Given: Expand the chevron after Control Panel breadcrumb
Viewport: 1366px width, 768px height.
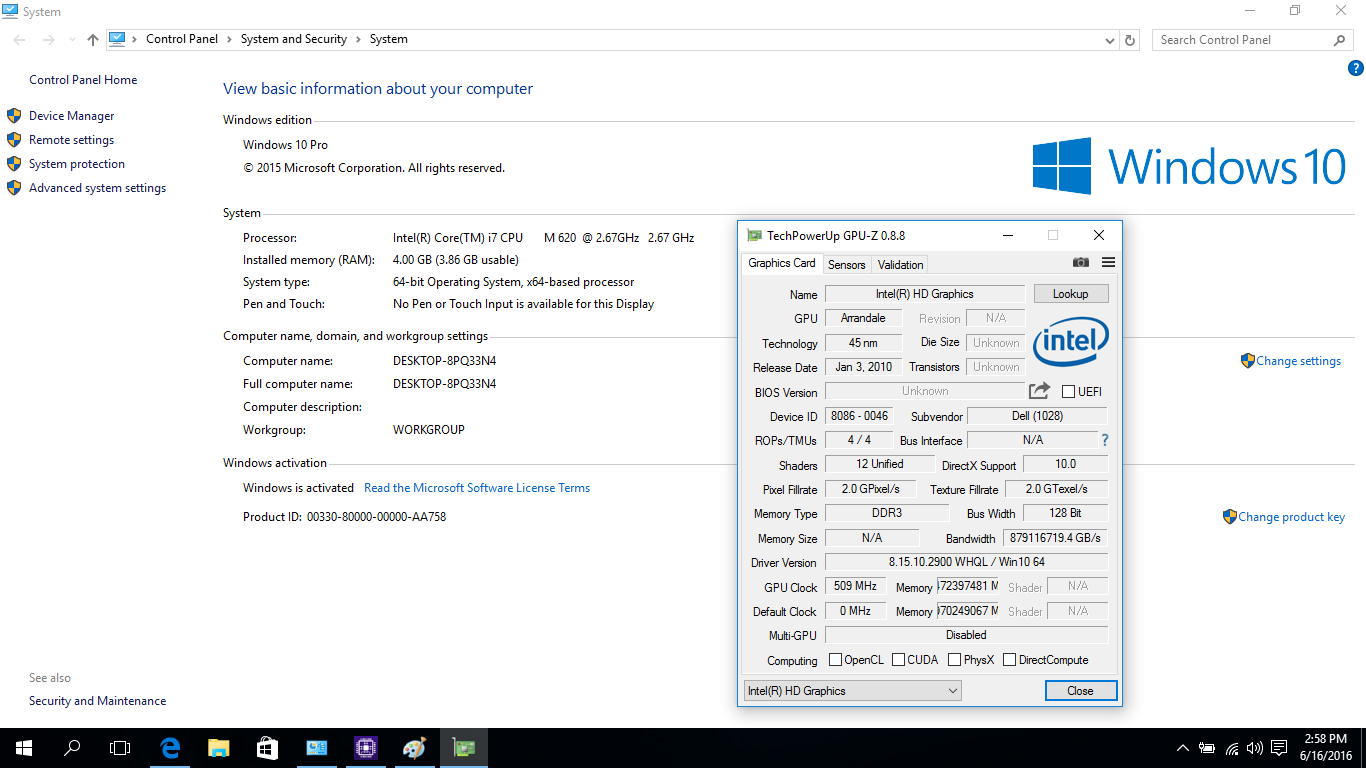Looking at the screenshot, I should point(229,40).
